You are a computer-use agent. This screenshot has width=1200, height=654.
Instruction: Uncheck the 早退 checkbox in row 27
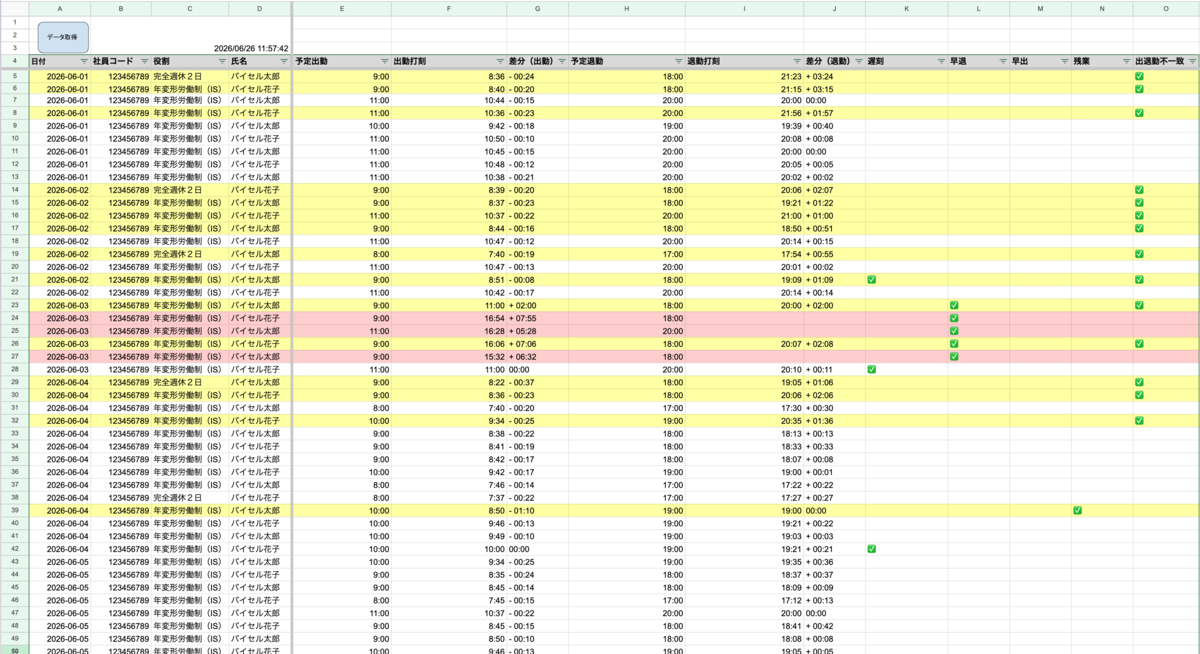tap(954, 356)
